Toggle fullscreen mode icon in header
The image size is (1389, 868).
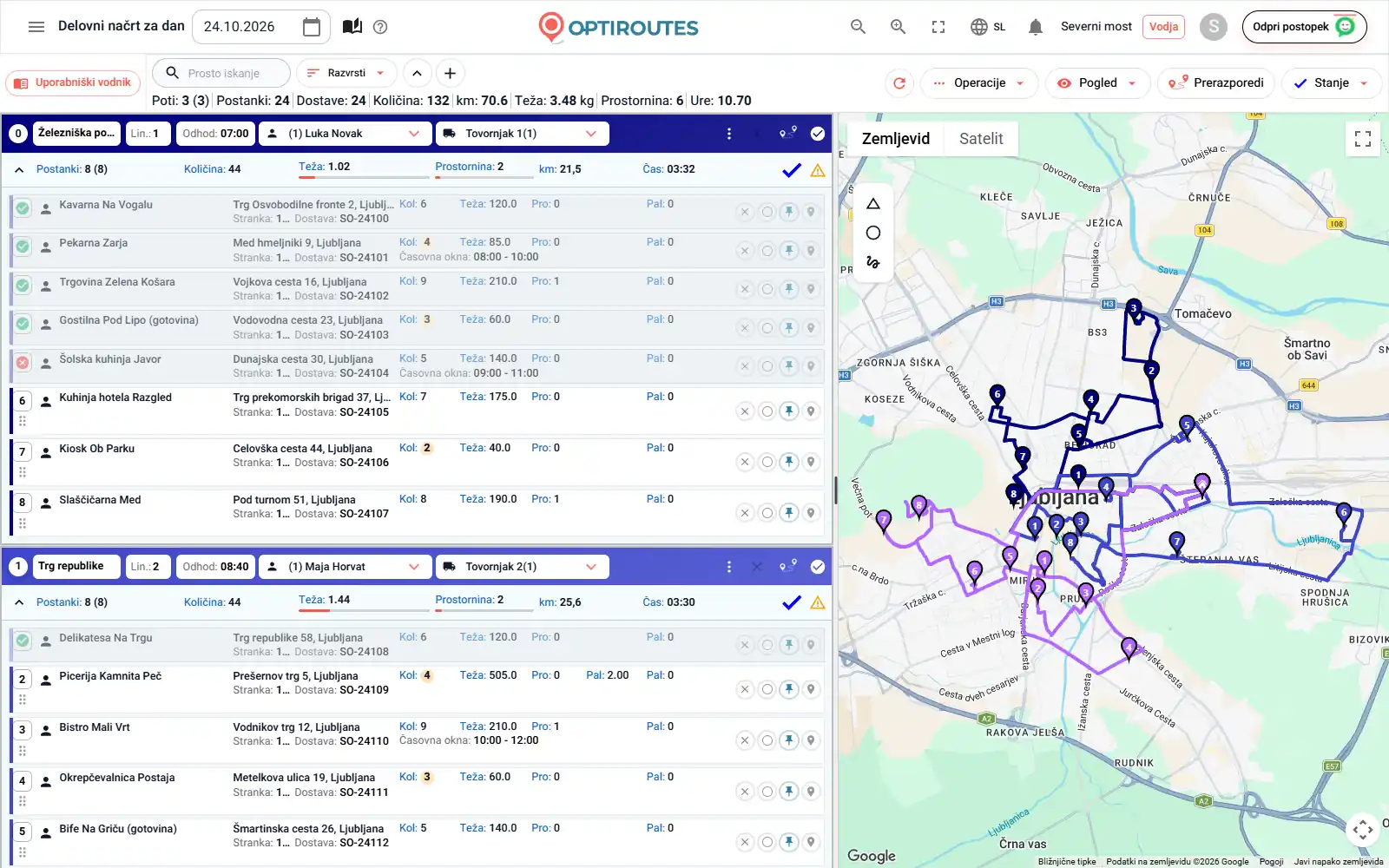(938, 27)
